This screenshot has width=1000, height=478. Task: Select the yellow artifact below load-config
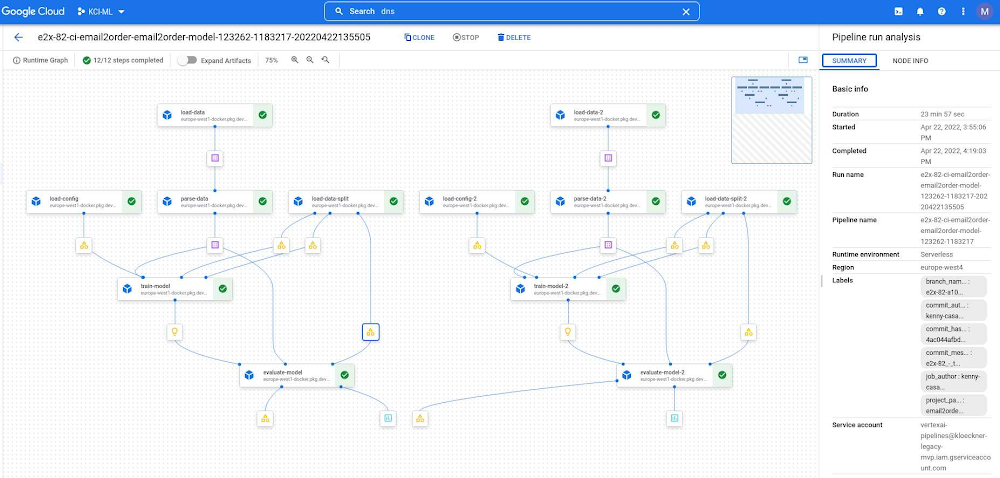click(84, 245)
